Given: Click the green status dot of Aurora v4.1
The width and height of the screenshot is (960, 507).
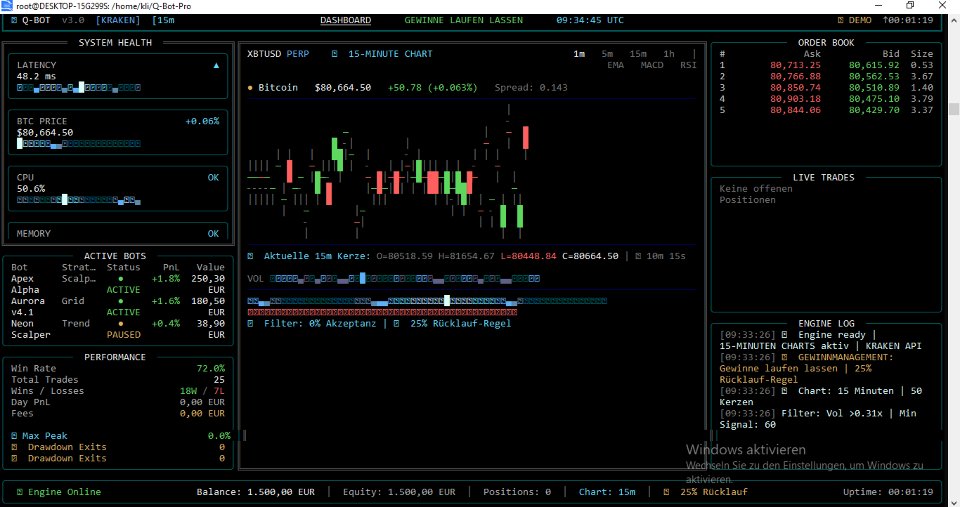Looking at the screenshot, I should (121, 301).
